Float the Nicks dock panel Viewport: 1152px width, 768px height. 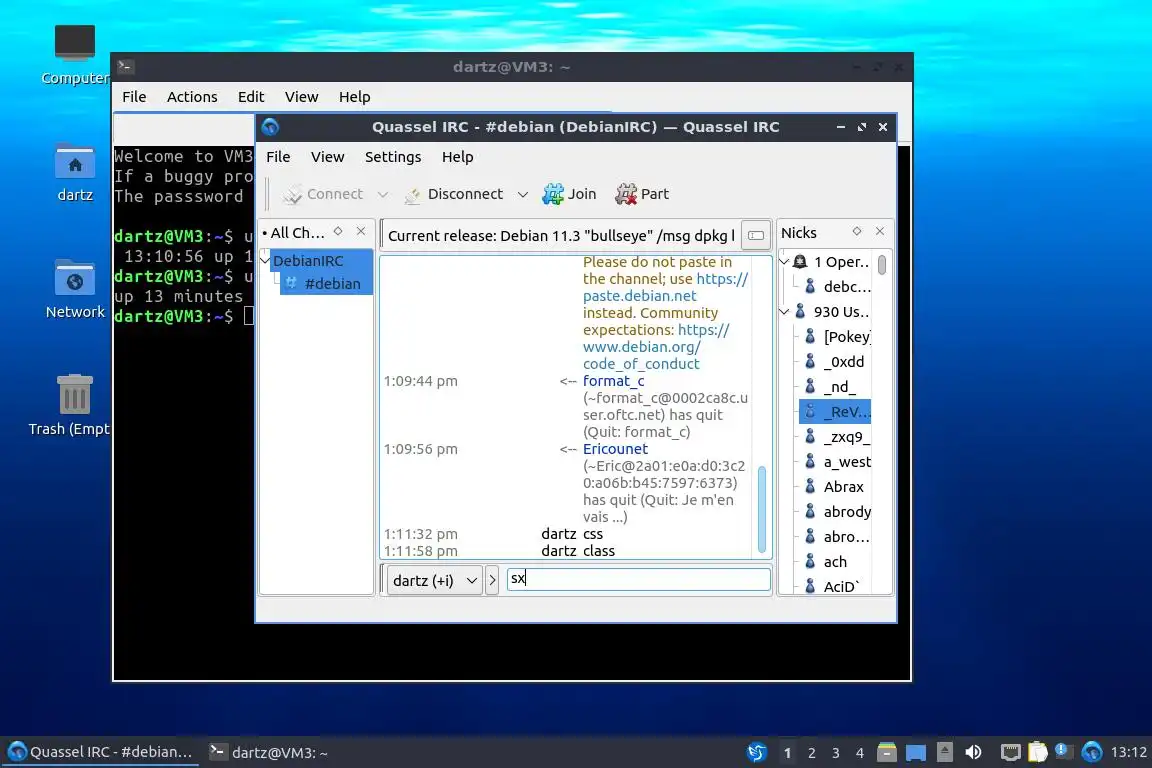click(857, 232)
